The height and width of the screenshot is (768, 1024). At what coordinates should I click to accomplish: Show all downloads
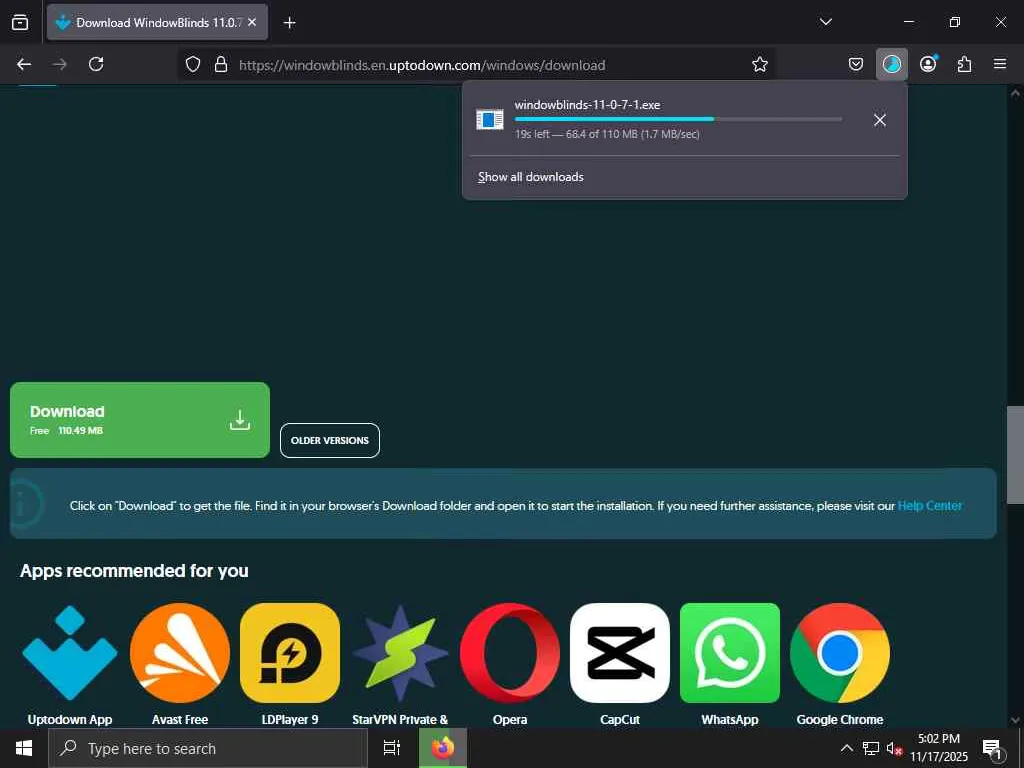tap(530, 177)
